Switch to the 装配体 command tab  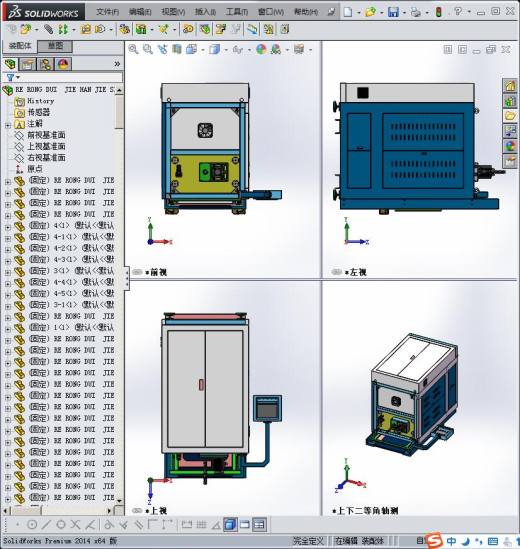[x=20, y=46]
